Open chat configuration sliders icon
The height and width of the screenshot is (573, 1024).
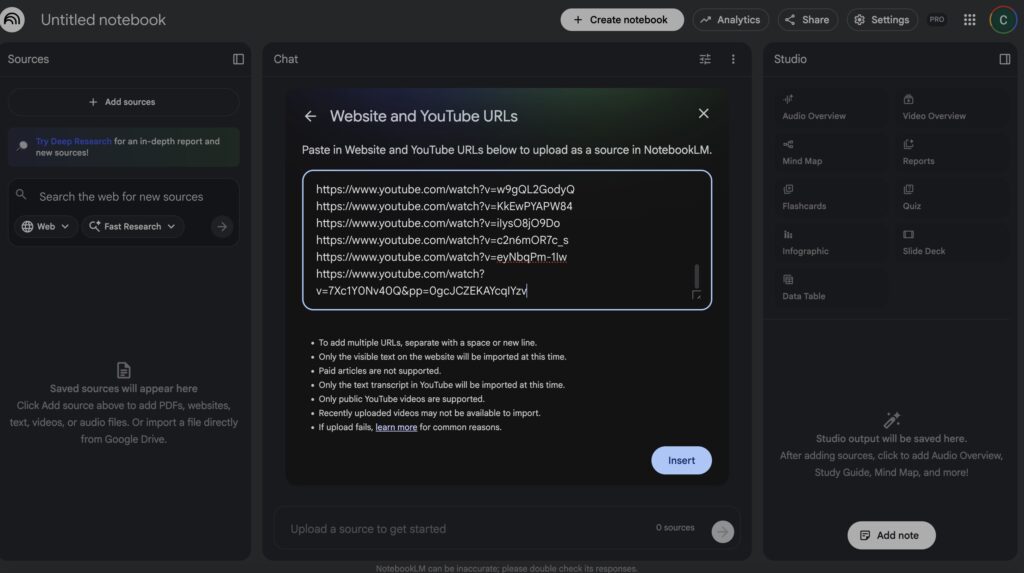pyautogui.click(x=705, y=59)
